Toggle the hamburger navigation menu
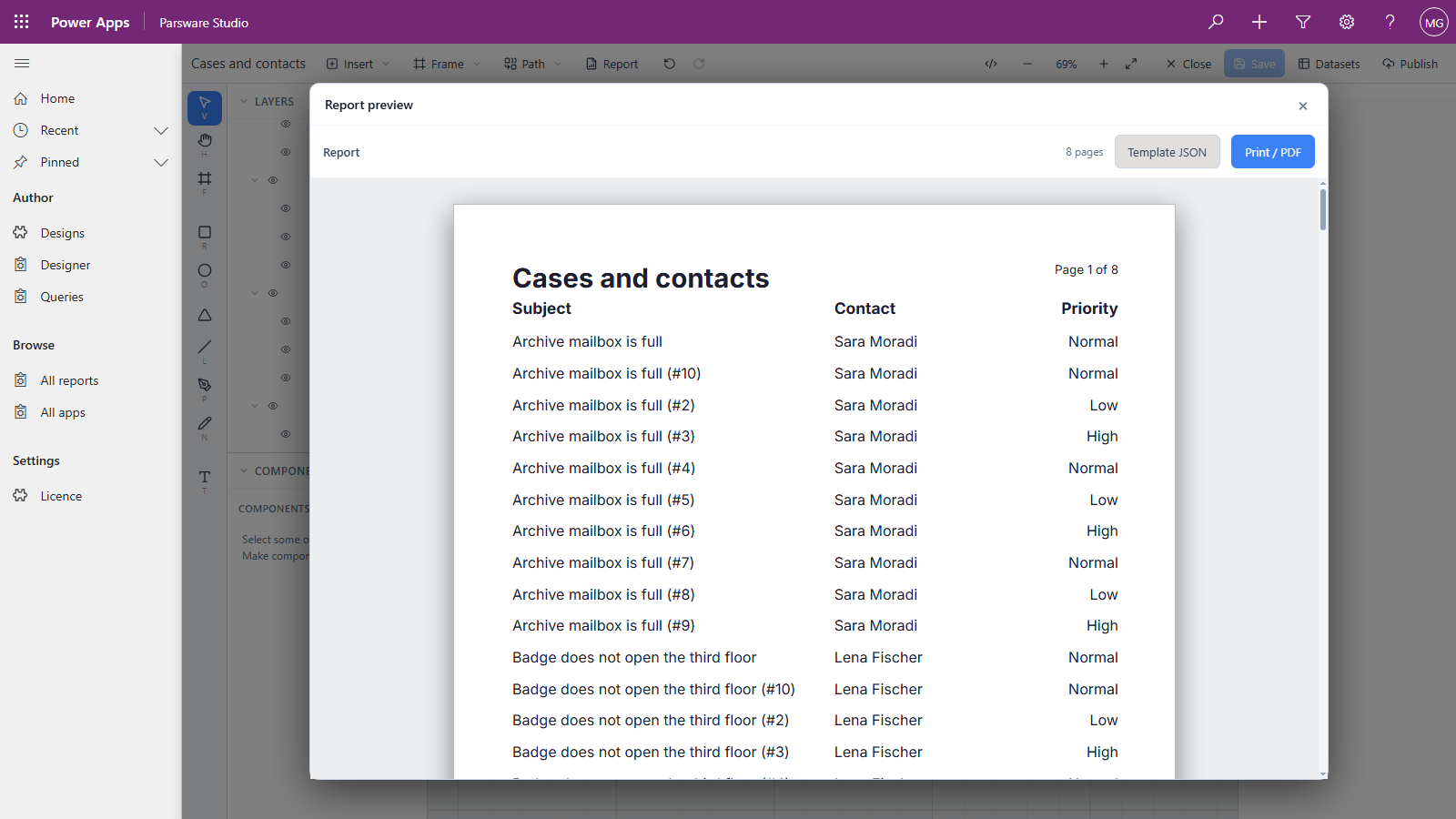The width and height of the screenshot is (1456, 819). (22, 63)
